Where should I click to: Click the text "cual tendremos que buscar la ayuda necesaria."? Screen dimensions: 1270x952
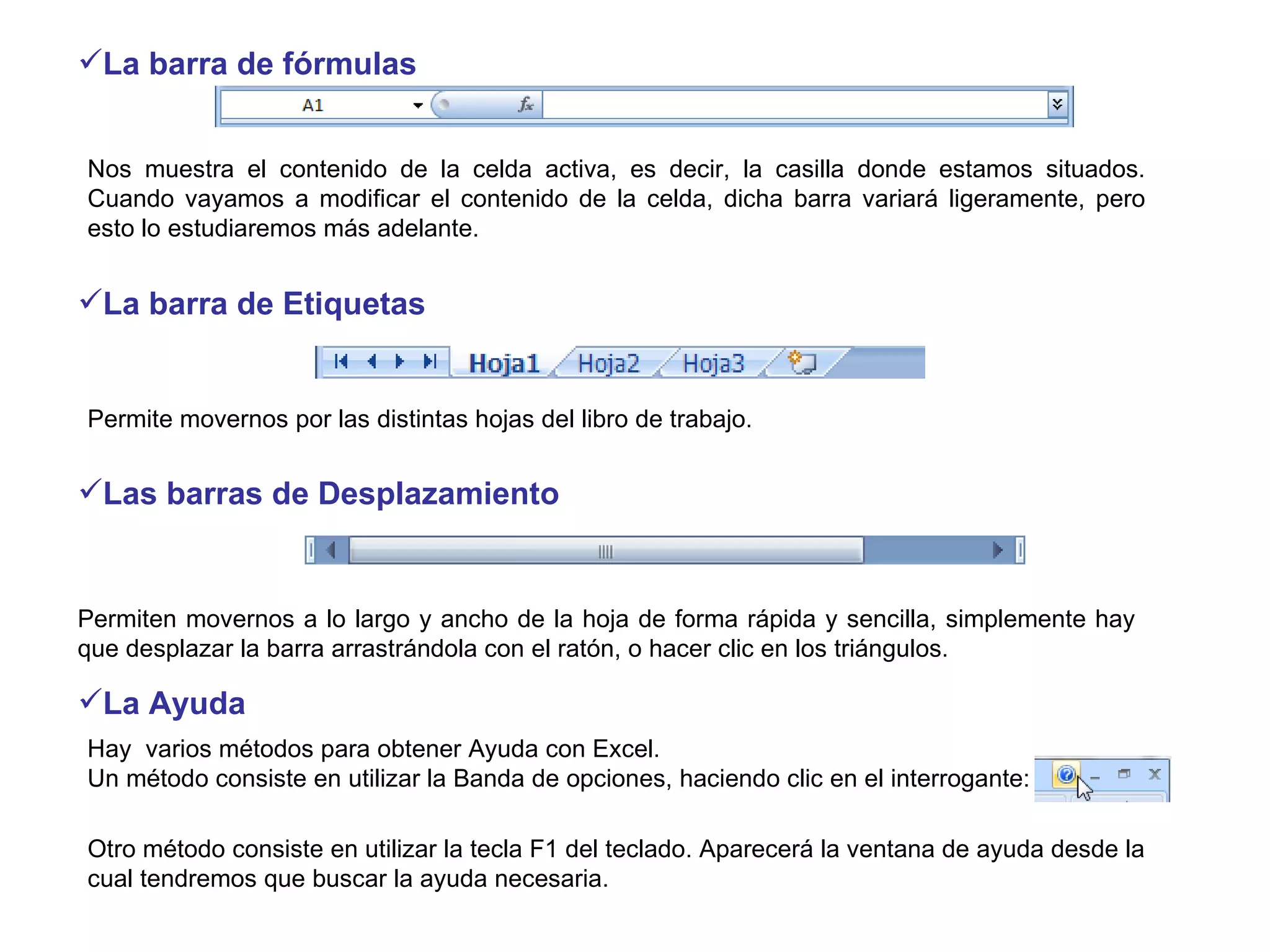click(348, 879)
